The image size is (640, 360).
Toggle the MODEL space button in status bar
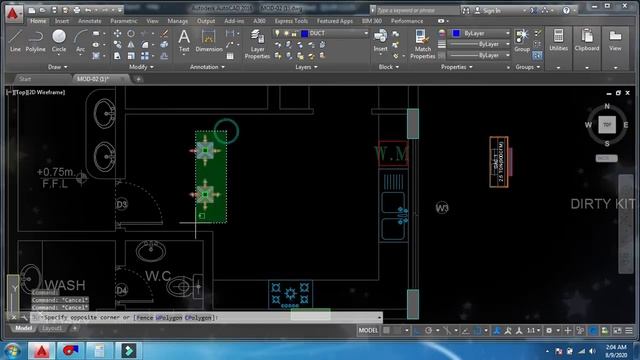[368, 330]
